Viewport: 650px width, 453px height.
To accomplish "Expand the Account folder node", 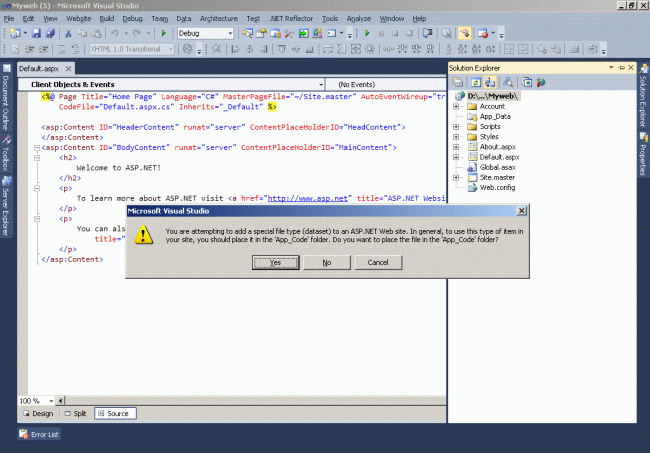I will 456,107.
